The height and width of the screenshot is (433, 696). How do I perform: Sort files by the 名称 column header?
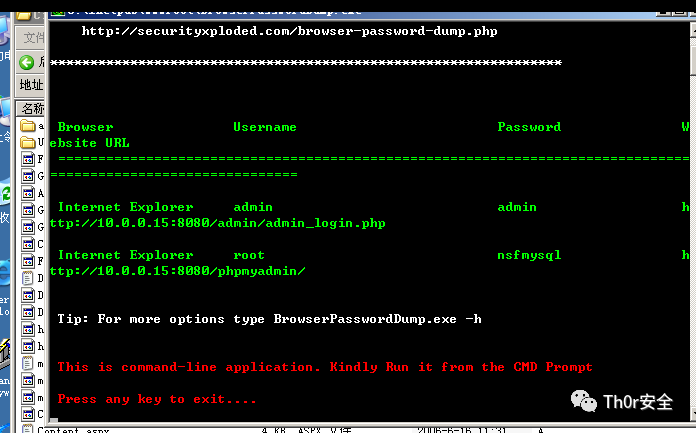click(x=32, y=108)
